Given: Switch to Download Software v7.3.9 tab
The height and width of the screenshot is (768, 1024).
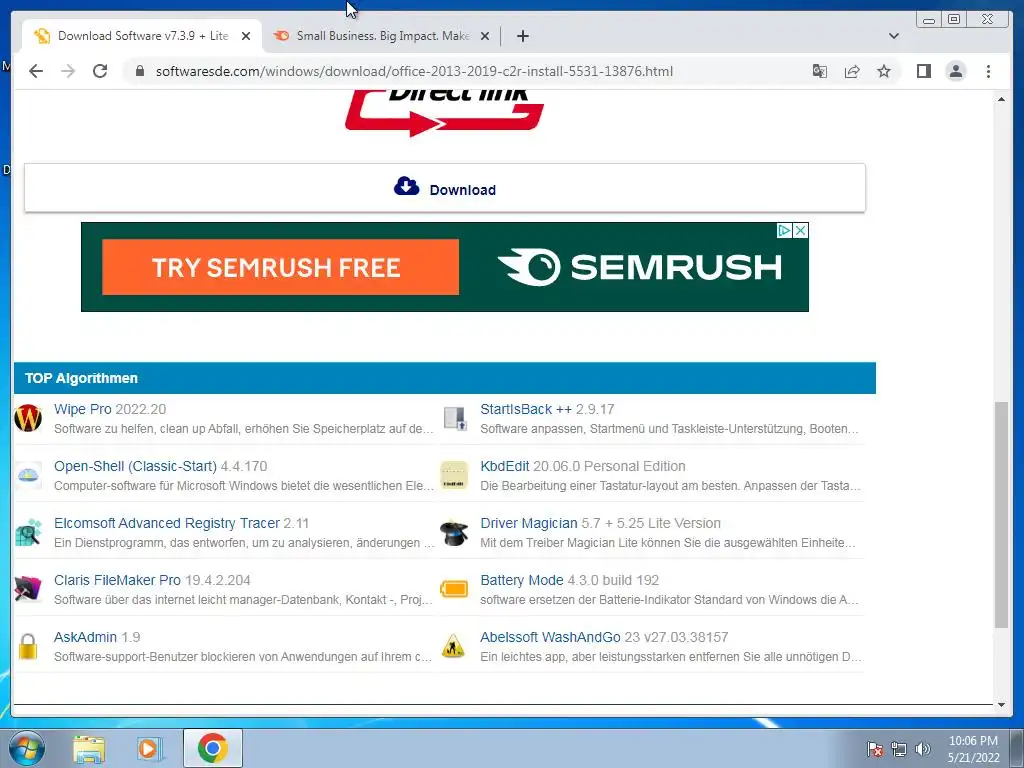Looking at the screenshot, I should pos(142,36).
